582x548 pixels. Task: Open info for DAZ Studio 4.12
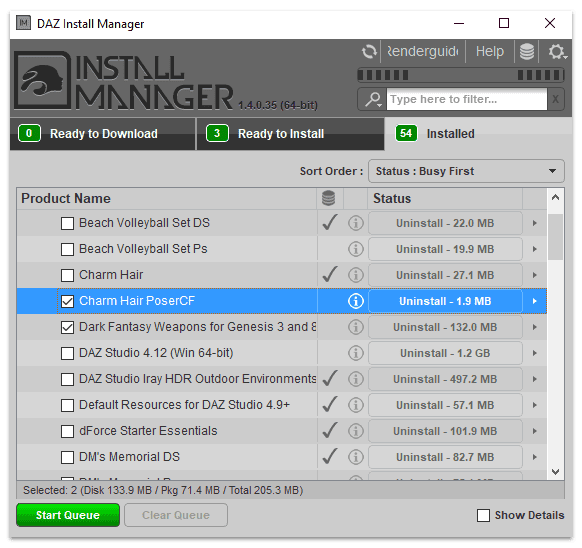(x=356, y=353)
